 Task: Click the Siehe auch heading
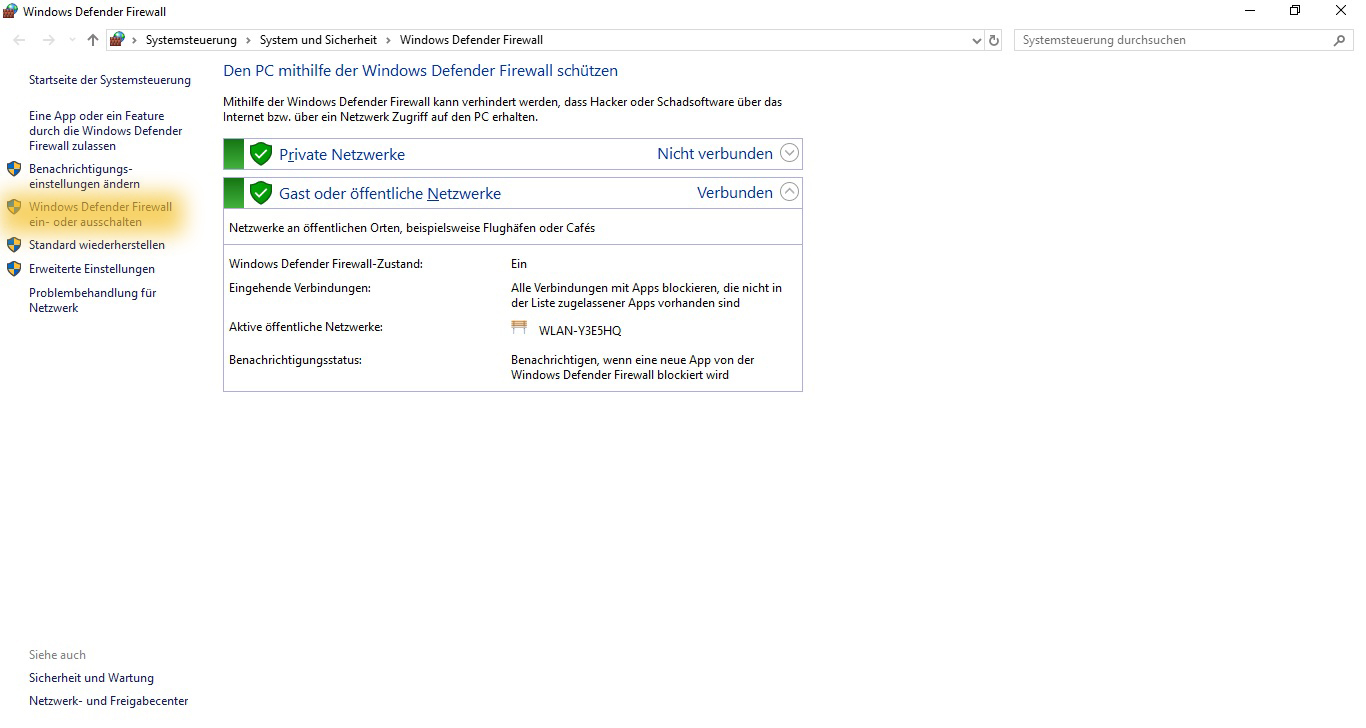(x=57, y=655)
